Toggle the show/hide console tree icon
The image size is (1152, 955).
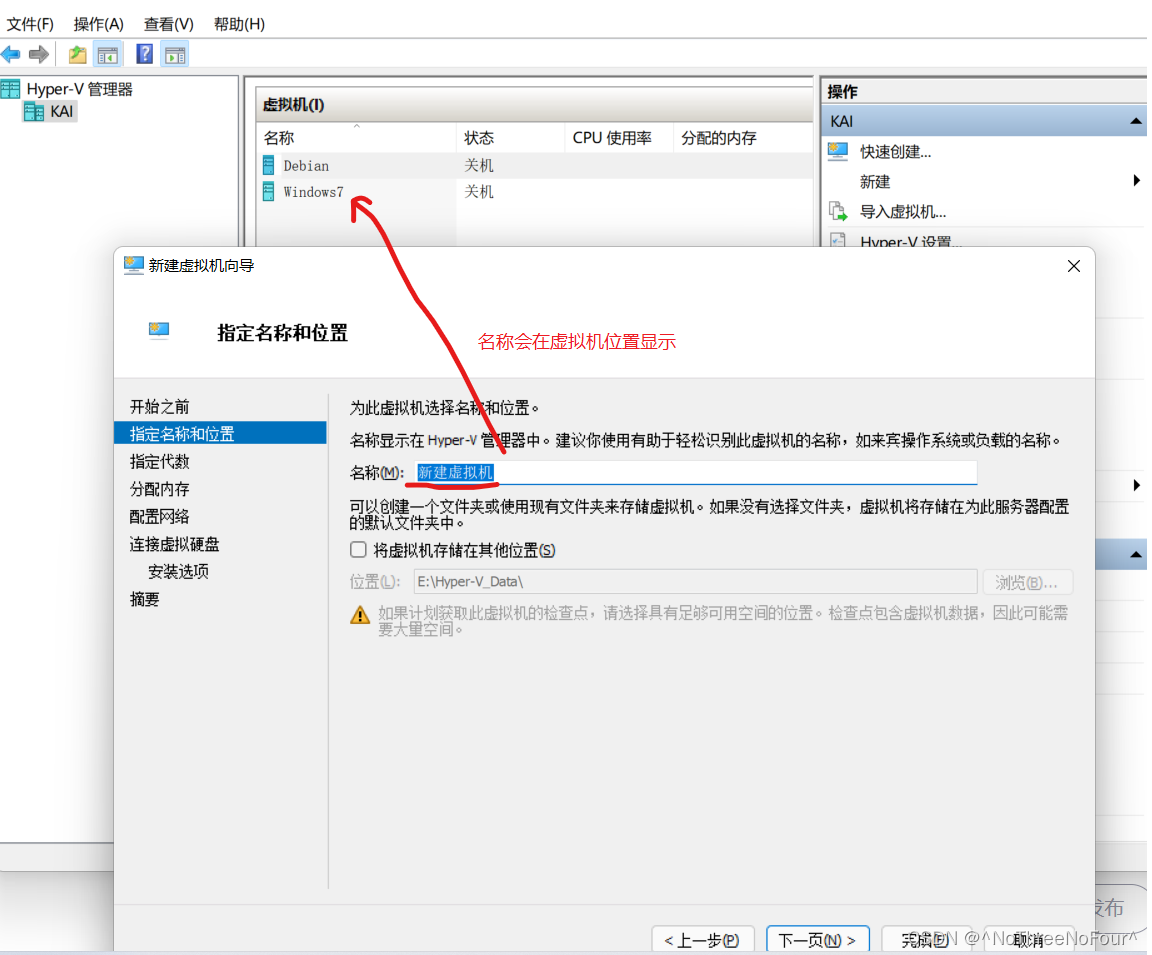(x=108, y=54)
